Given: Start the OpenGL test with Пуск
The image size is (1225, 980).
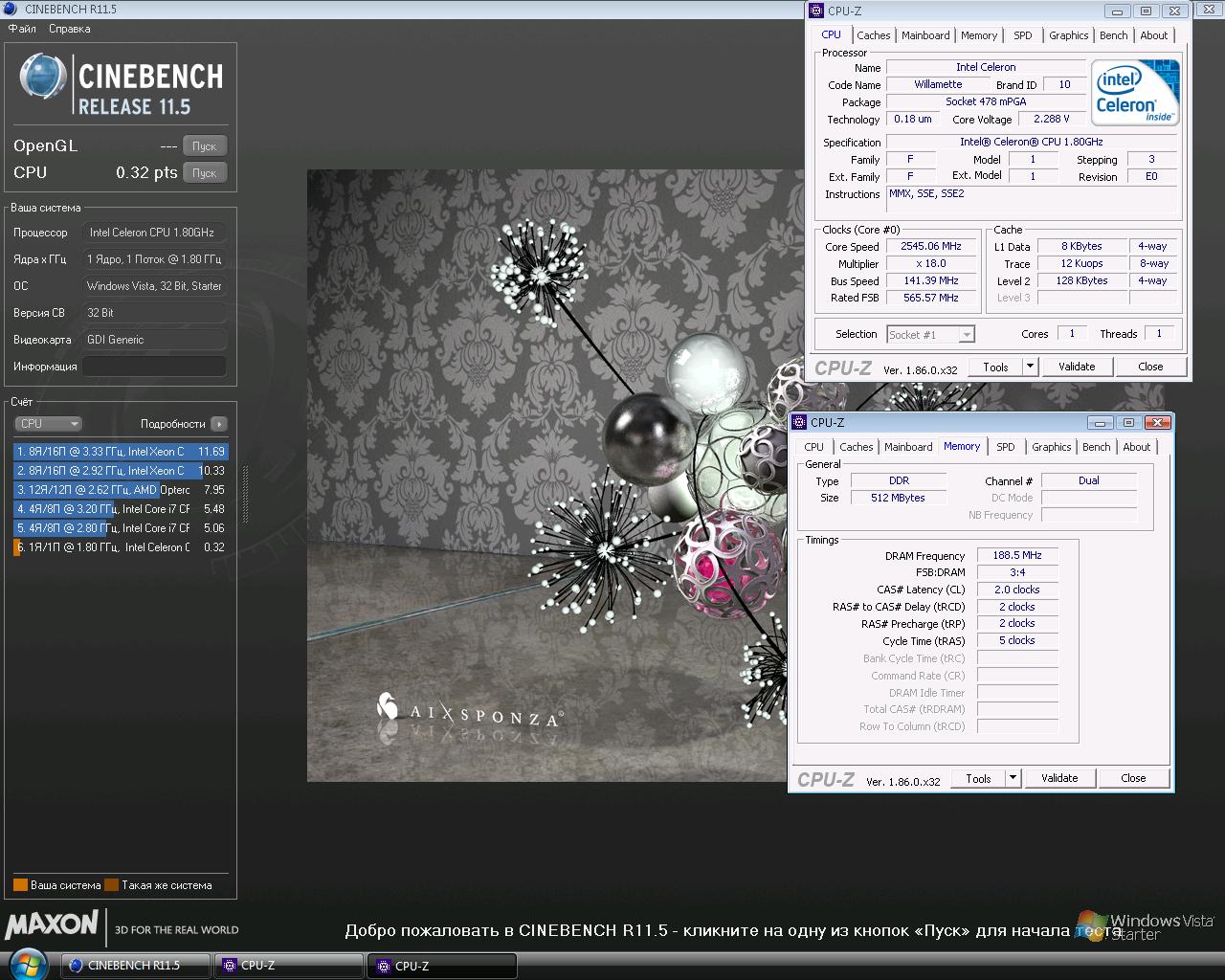Looking at the screenshot, I should click(x=205, y=146).
